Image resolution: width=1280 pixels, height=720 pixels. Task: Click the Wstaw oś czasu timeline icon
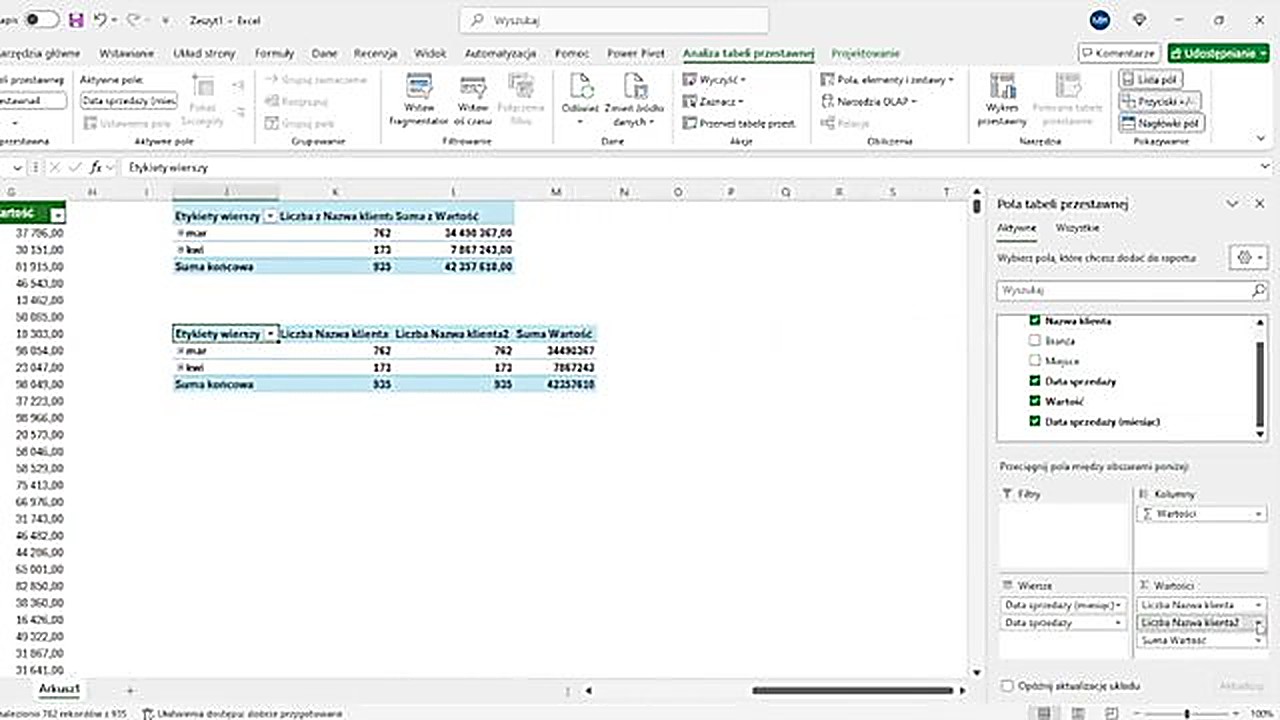click(472, 100)
